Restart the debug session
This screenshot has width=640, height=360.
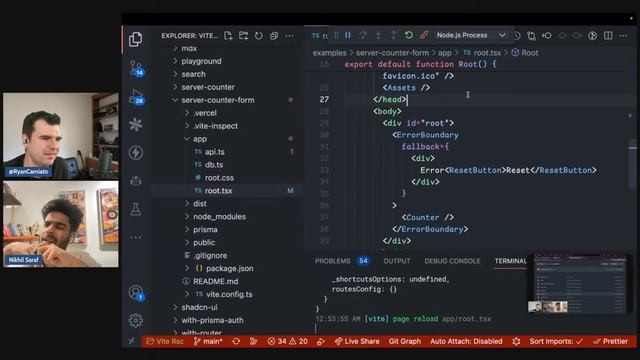(x=409, y=36)
